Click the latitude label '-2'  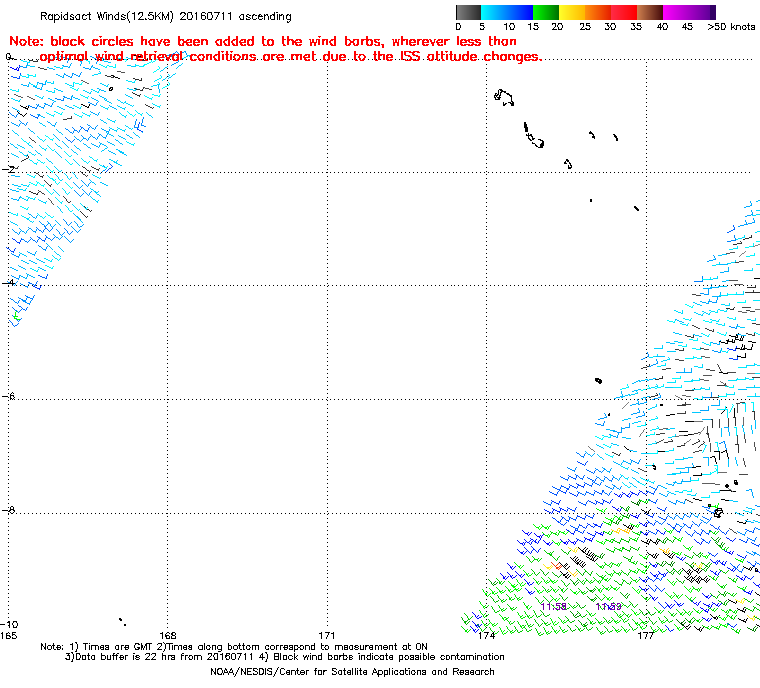[8, 169]
